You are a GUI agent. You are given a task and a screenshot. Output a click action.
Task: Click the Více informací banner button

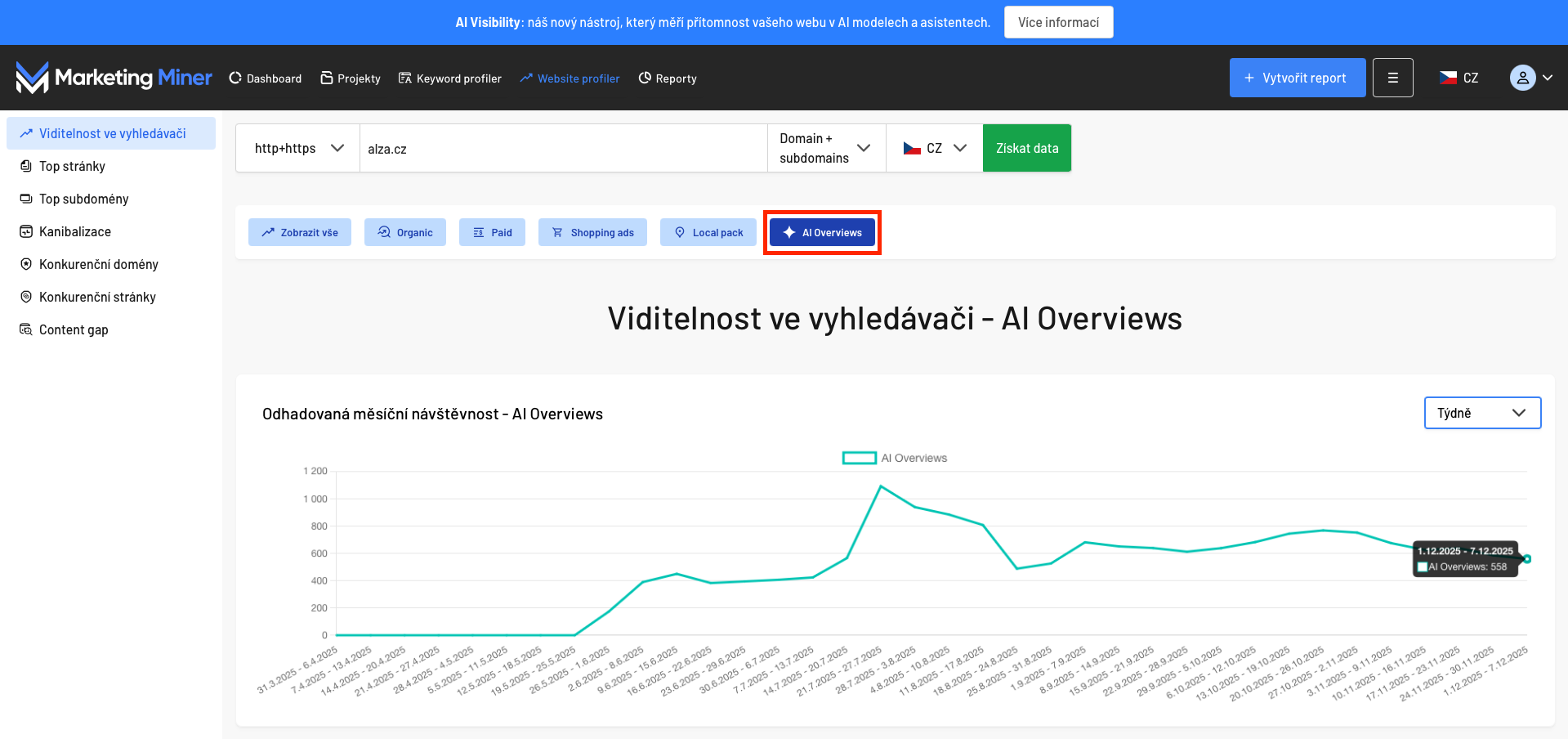pos(1058,22)
